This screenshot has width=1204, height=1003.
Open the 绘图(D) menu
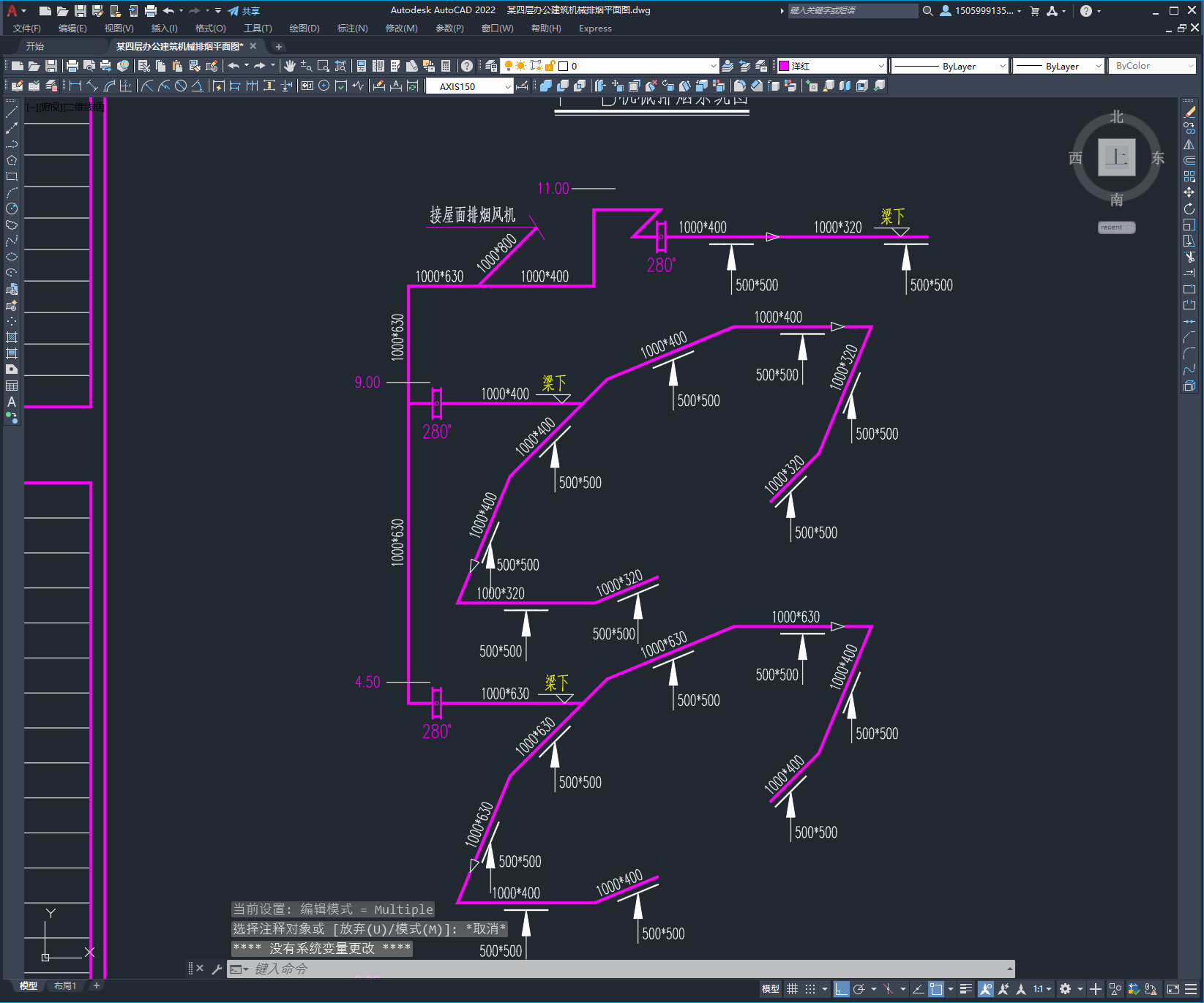304,29
